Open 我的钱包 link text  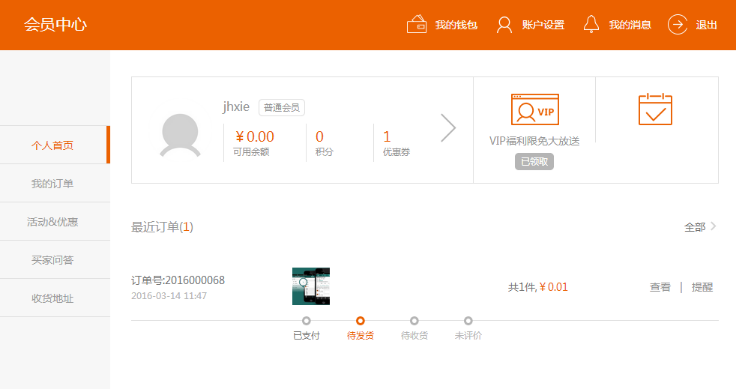(456, 25)
